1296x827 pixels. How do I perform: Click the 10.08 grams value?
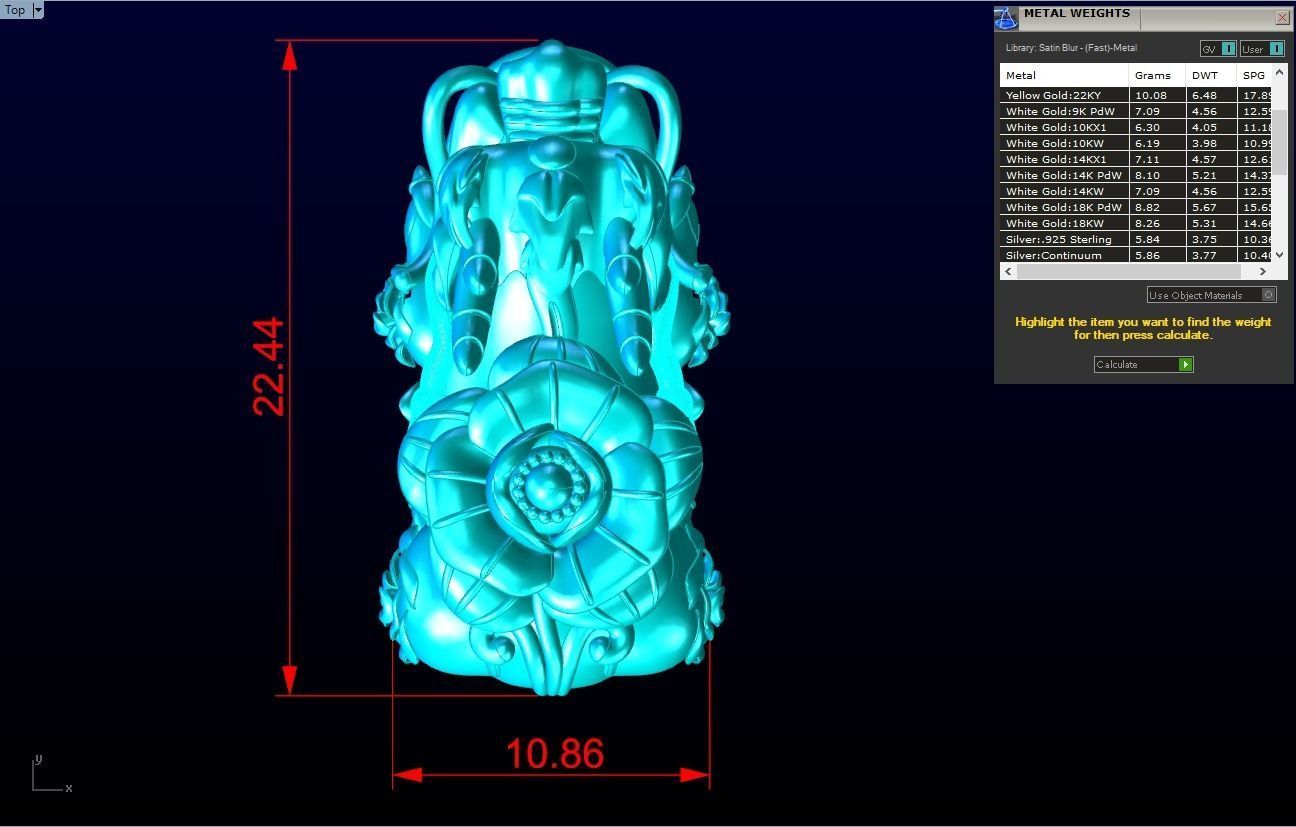coord(1150,96)
